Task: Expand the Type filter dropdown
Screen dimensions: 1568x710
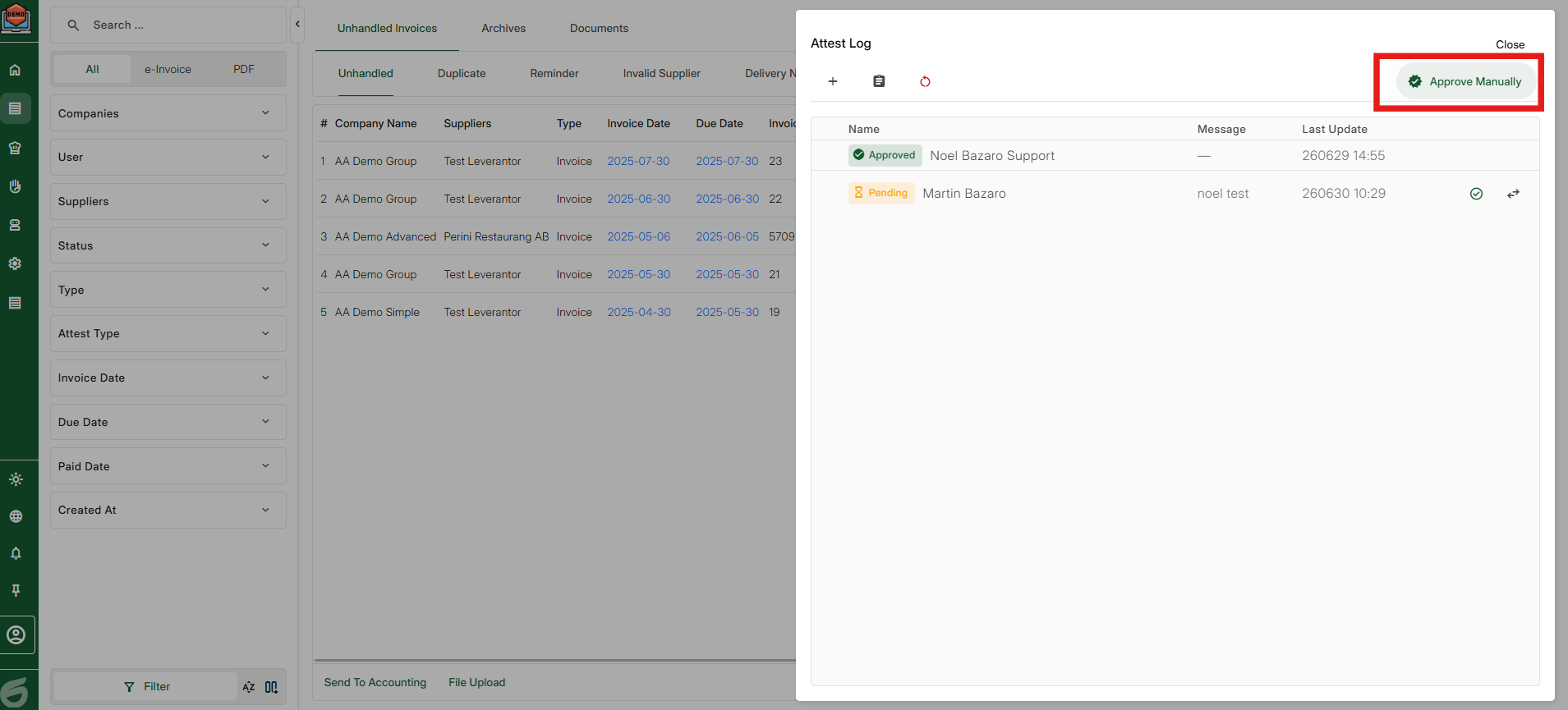Action: (168, 290)
